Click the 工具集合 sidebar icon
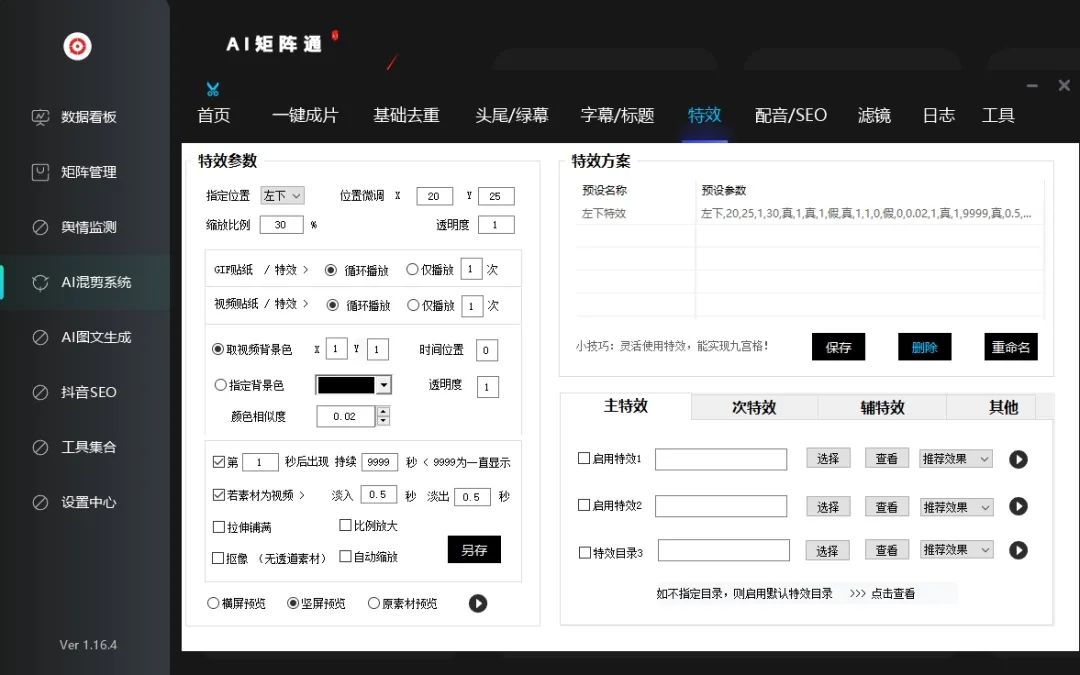 point(41,447)
